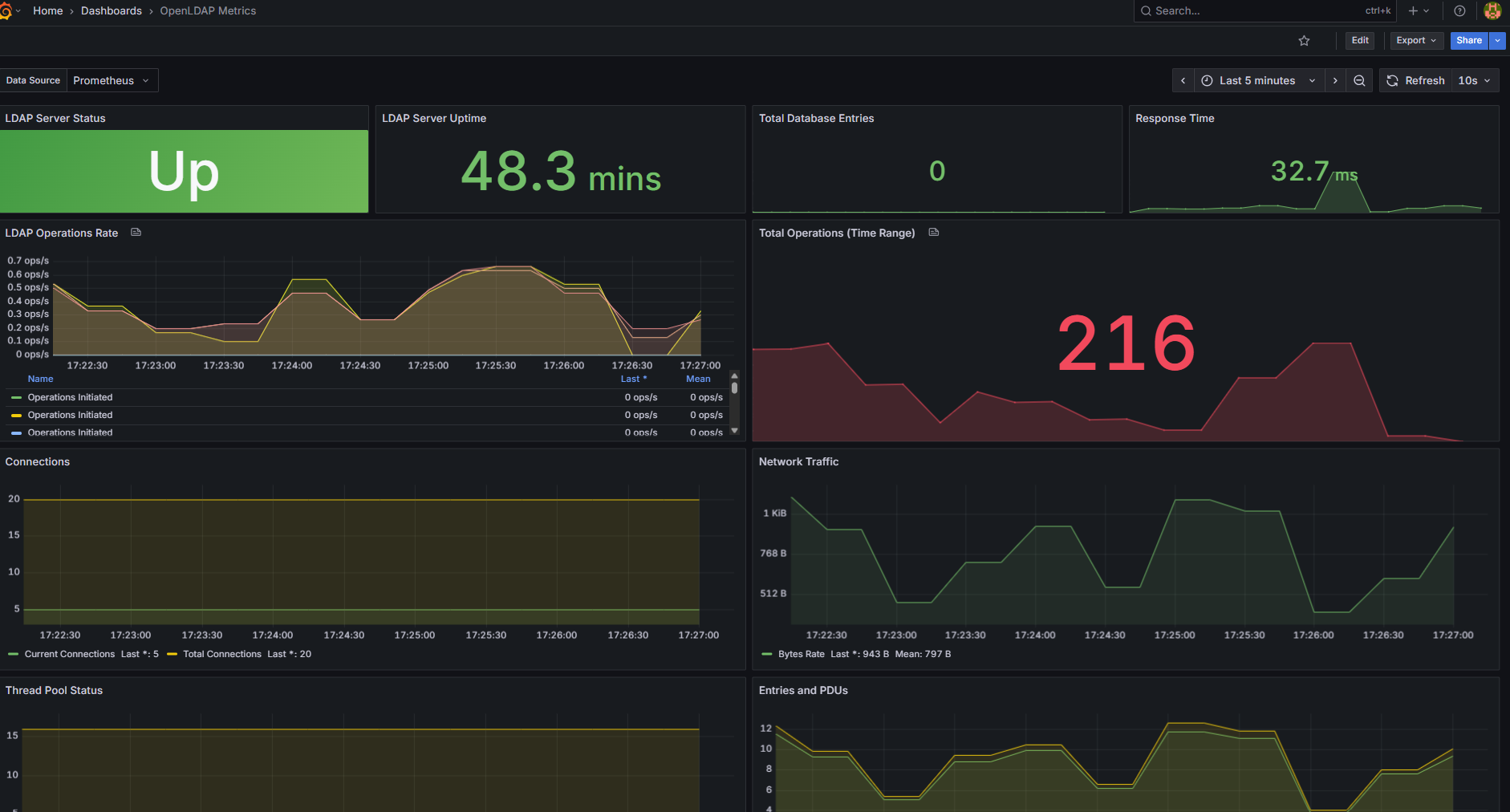Screen dimensions: 1510x812
Task: Open the user avatar profile menu
Action: 1492,11
